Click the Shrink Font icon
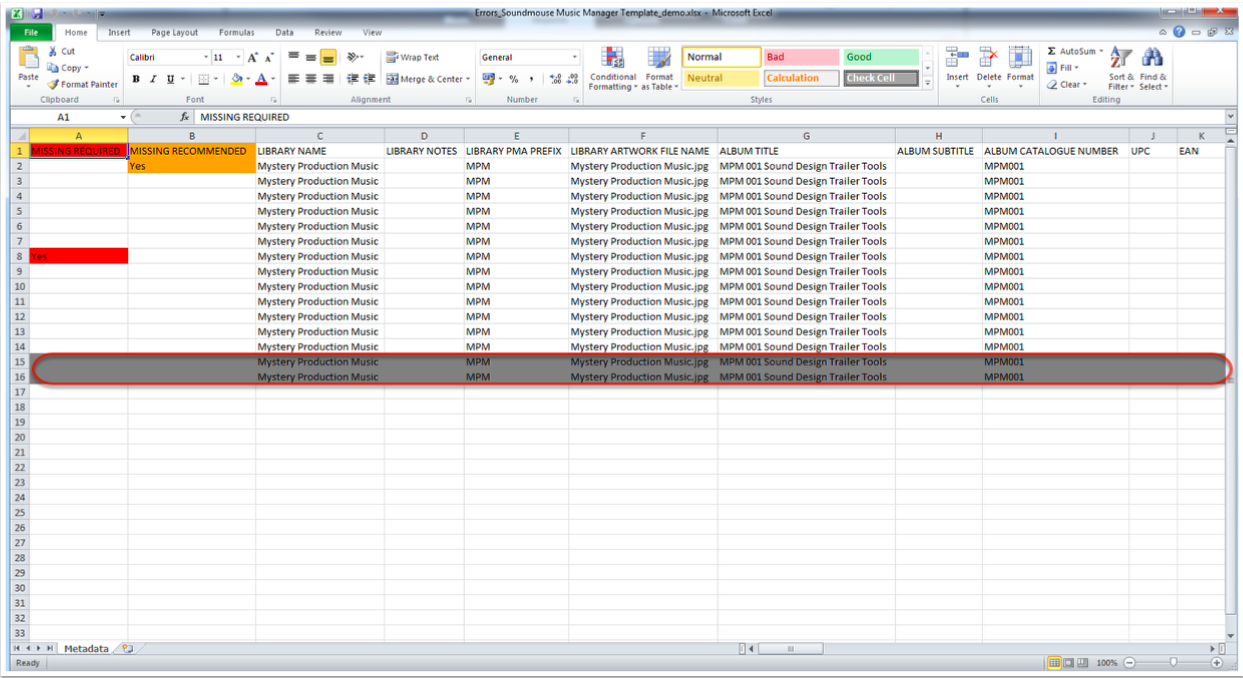1243x678 pixels. point(268,58)
